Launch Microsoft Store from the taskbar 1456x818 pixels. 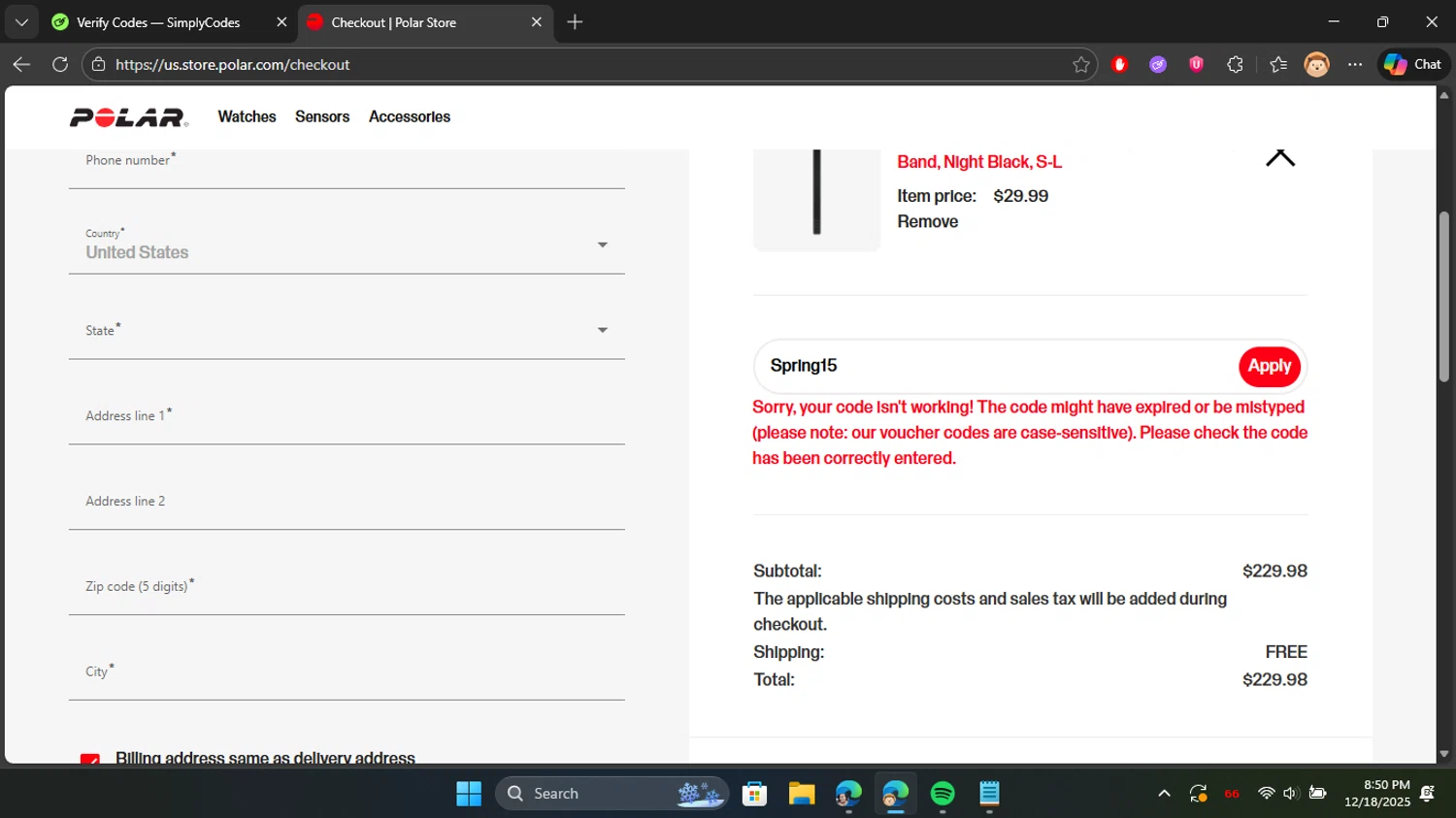(x=754, y=794)
